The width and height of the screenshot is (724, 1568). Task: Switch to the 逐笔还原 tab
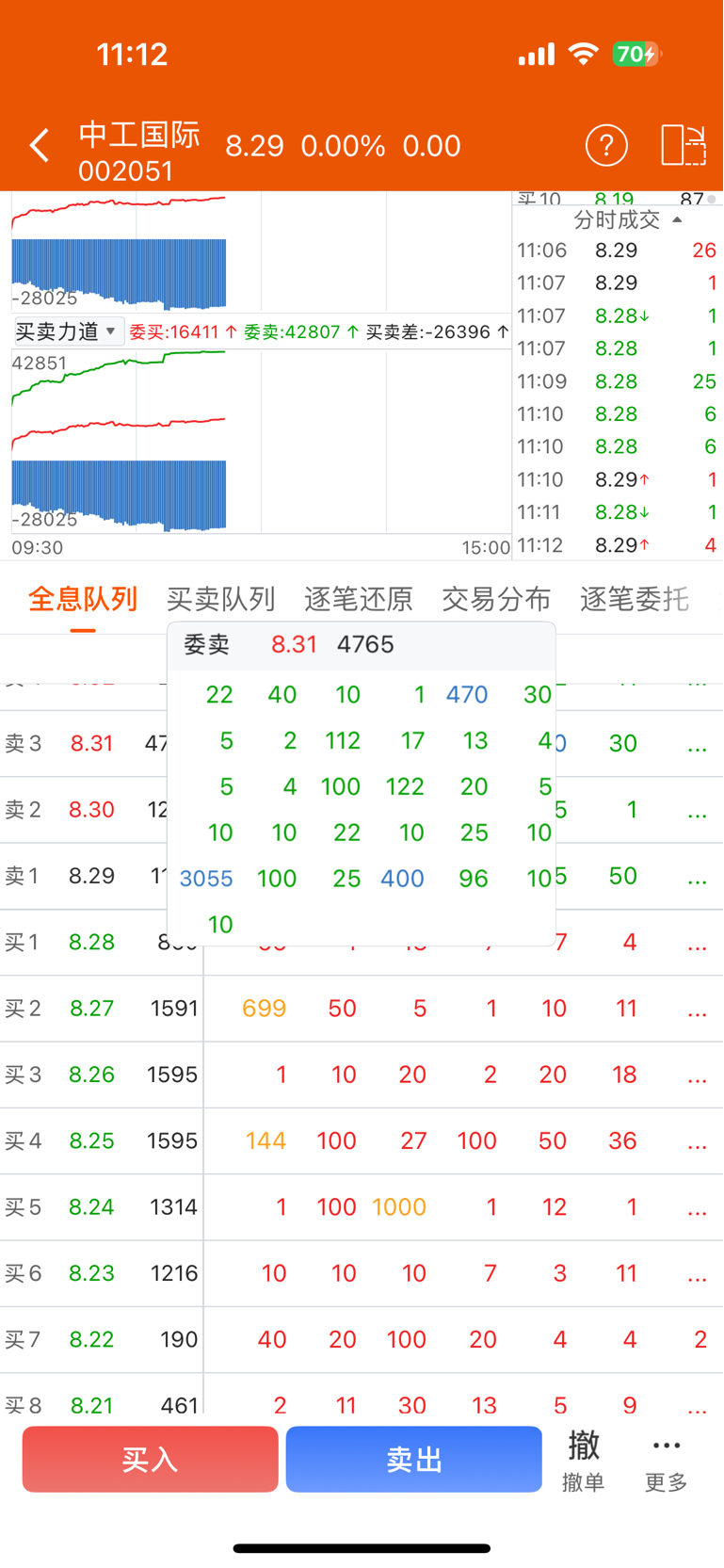tap(359, 599)
